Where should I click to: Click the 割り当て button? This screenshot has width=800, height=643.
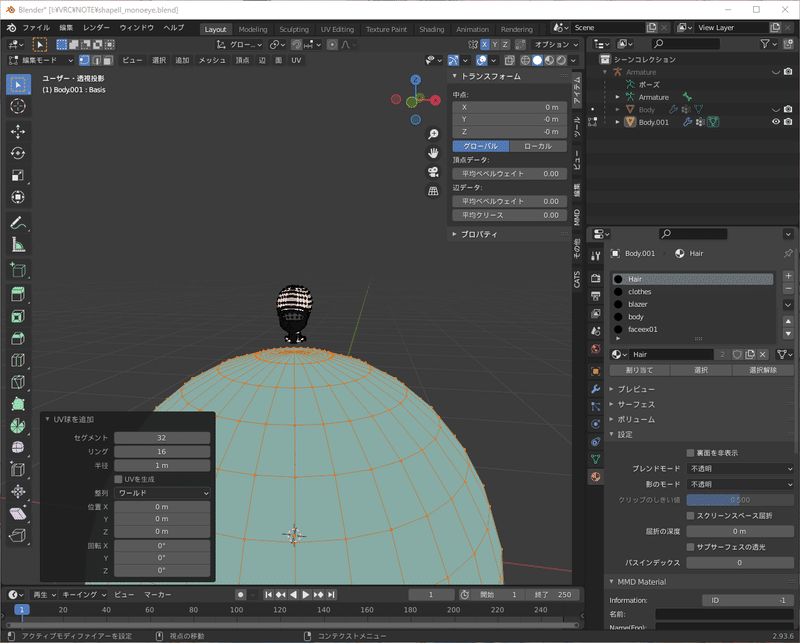coord(639,370)
